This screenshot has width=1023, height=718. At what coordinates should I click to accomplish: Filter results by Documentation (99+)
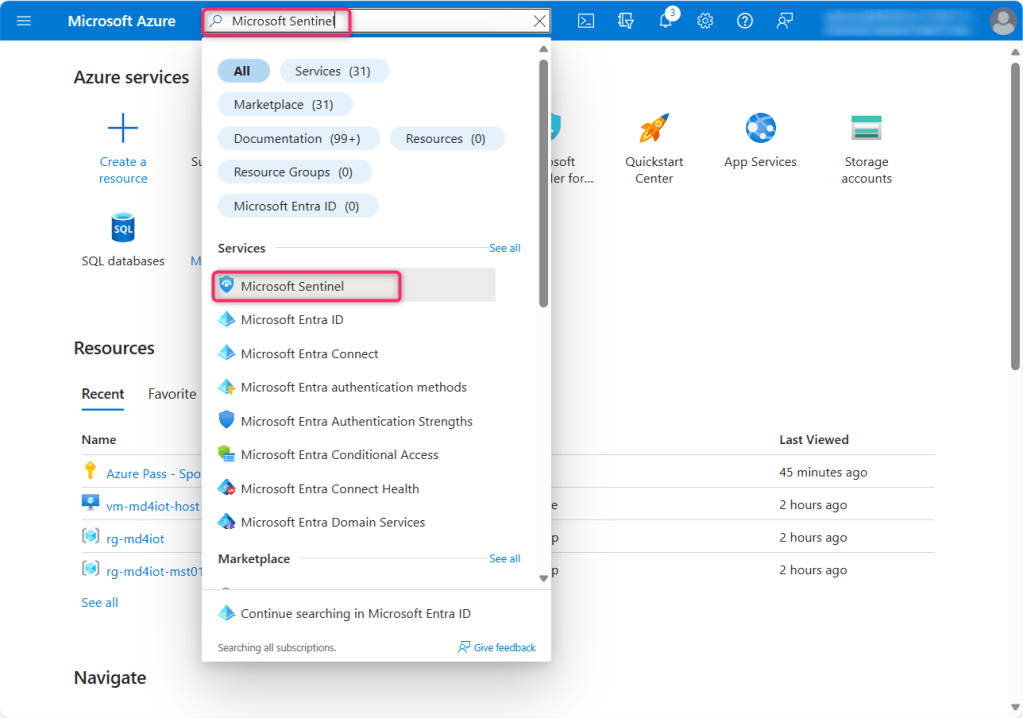[x=297, y=139]
